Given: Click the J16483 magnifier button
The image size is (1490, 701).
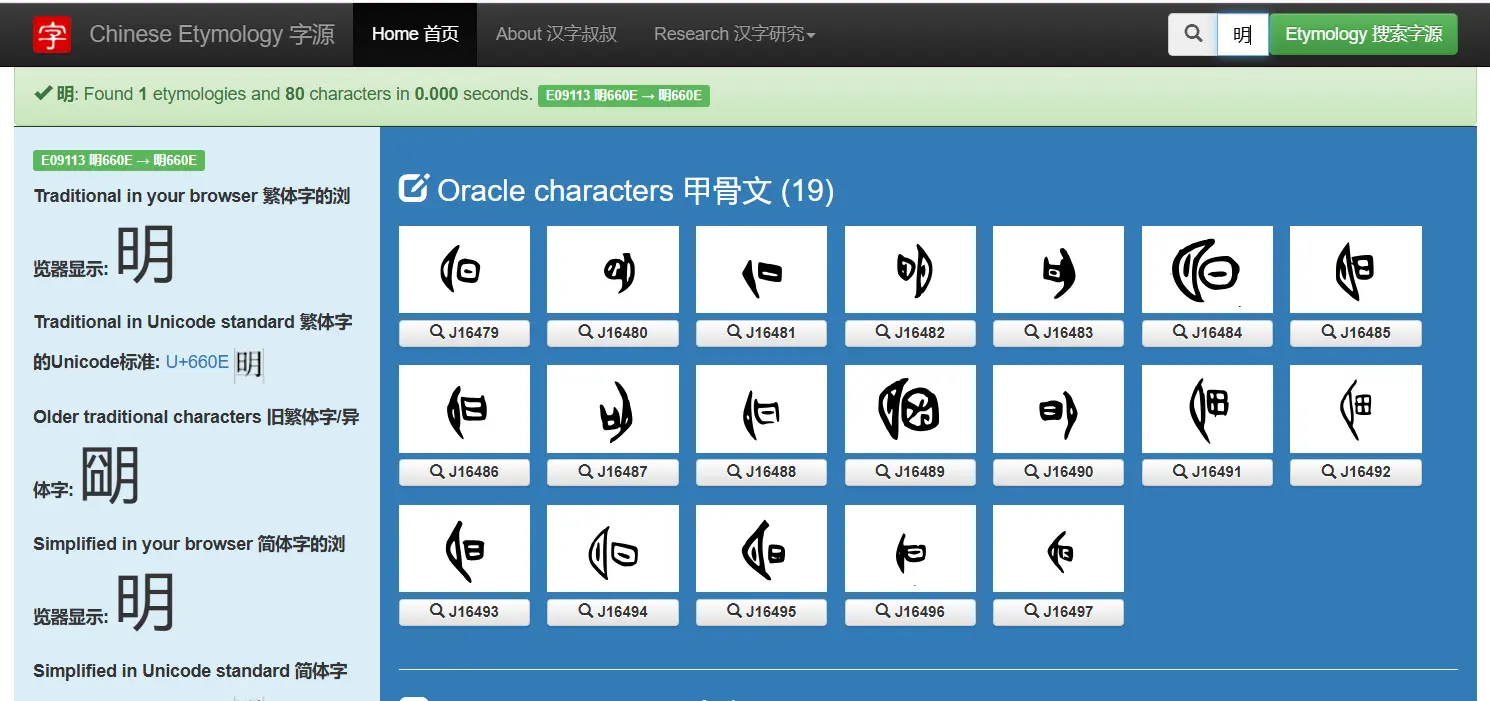Looking at the screenshot, I should click(x=1058, y=333).
